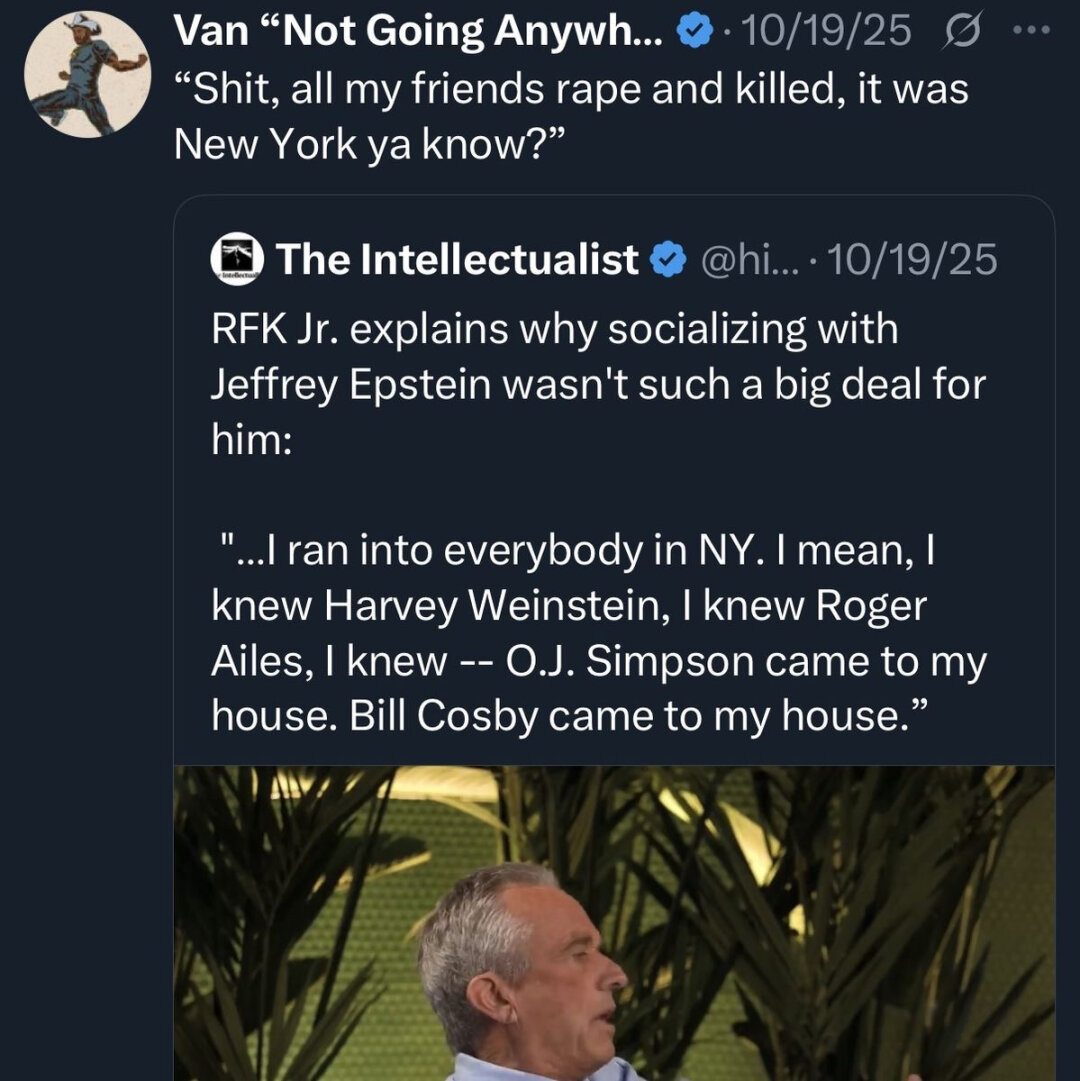Viewport: 1080px width, 1081px height.
Task: Open Van's profile avatar picture
Action: pyautogui.click(x=86, y=76)
